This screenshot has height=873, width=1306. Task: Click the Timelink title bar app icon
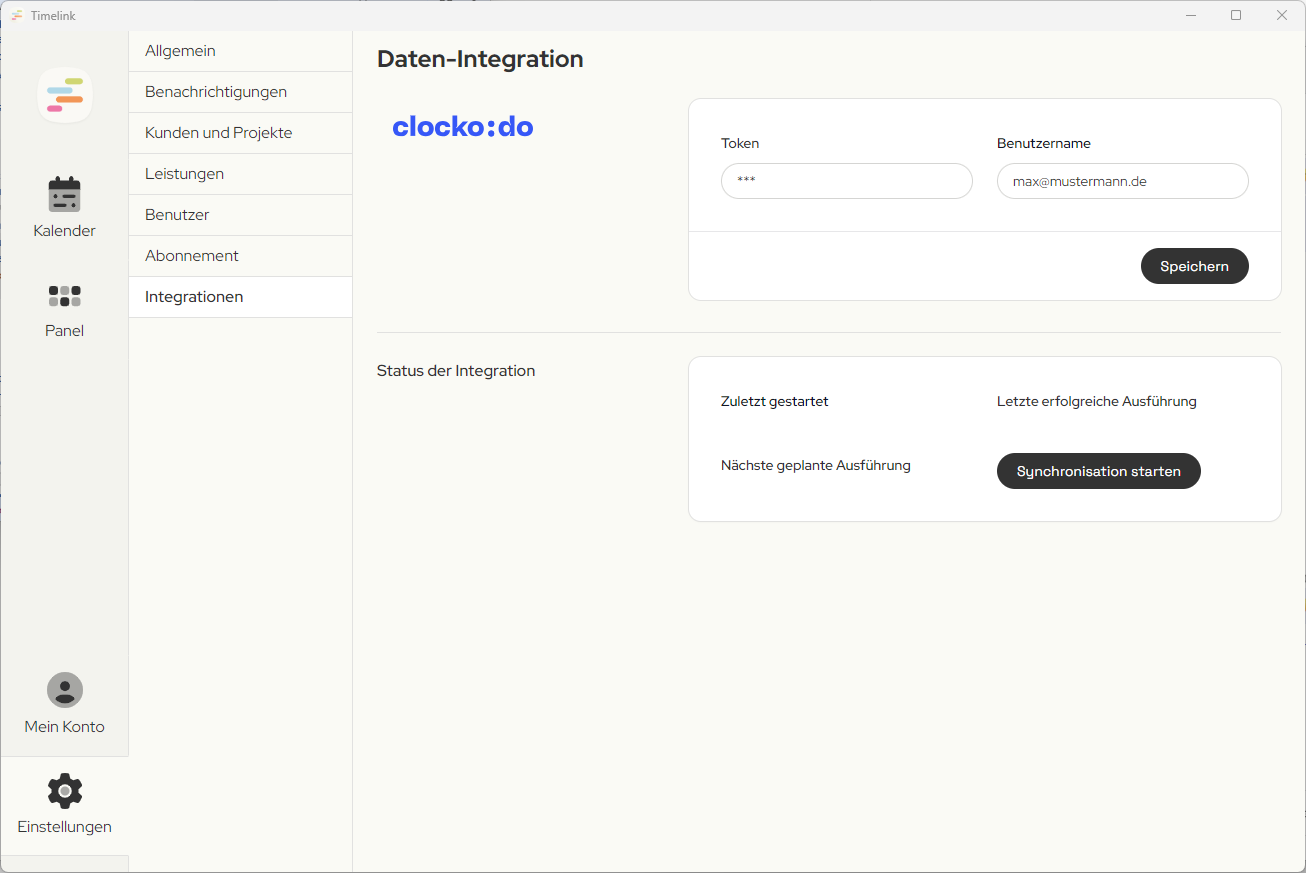[x=17, y=15]
